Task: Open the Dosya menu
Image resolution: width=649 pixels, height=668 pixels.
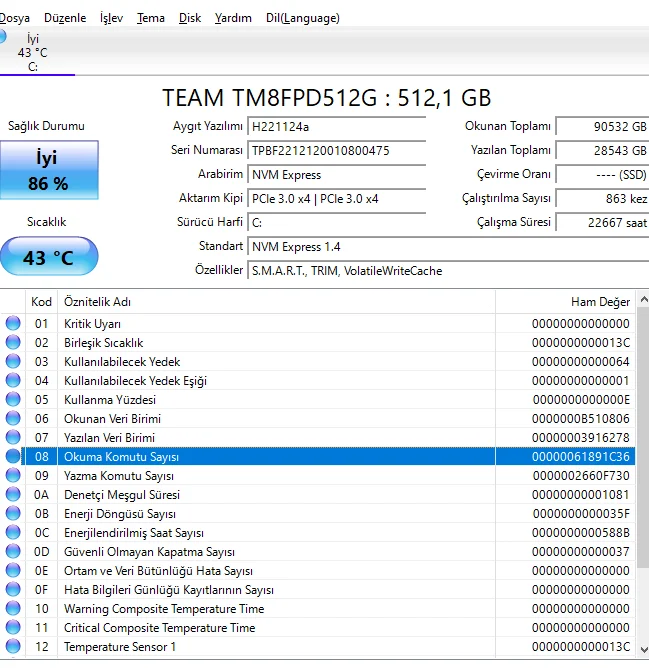Action: coord(14,18)
